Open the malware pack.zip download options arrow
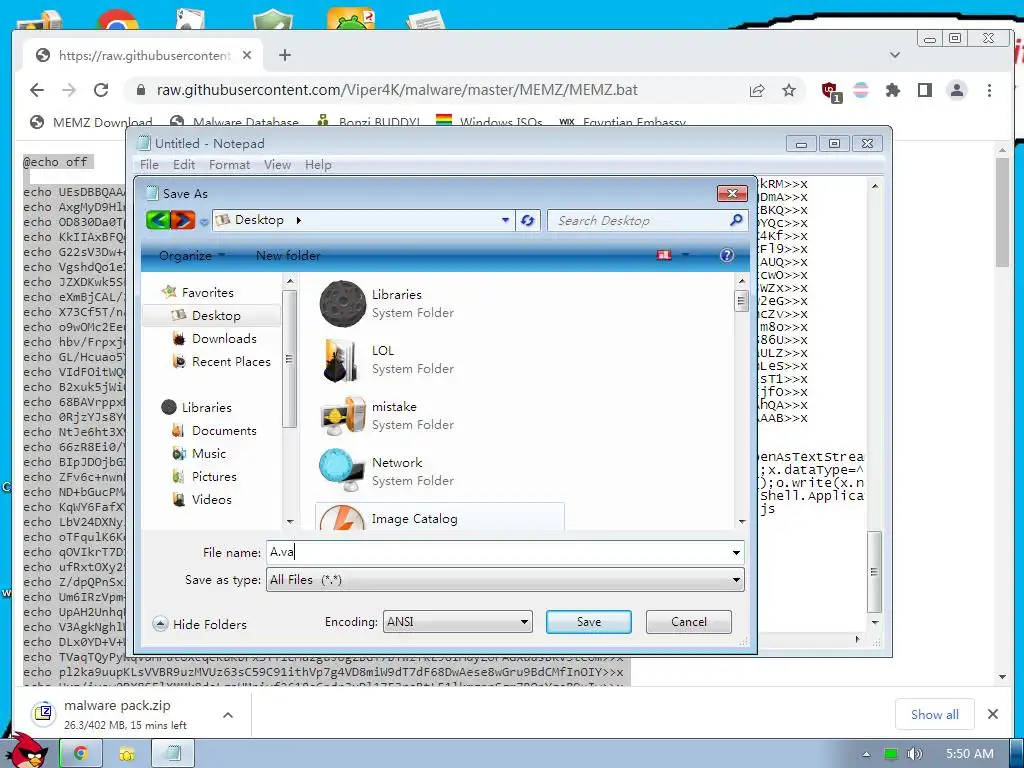 pos(228,715)
